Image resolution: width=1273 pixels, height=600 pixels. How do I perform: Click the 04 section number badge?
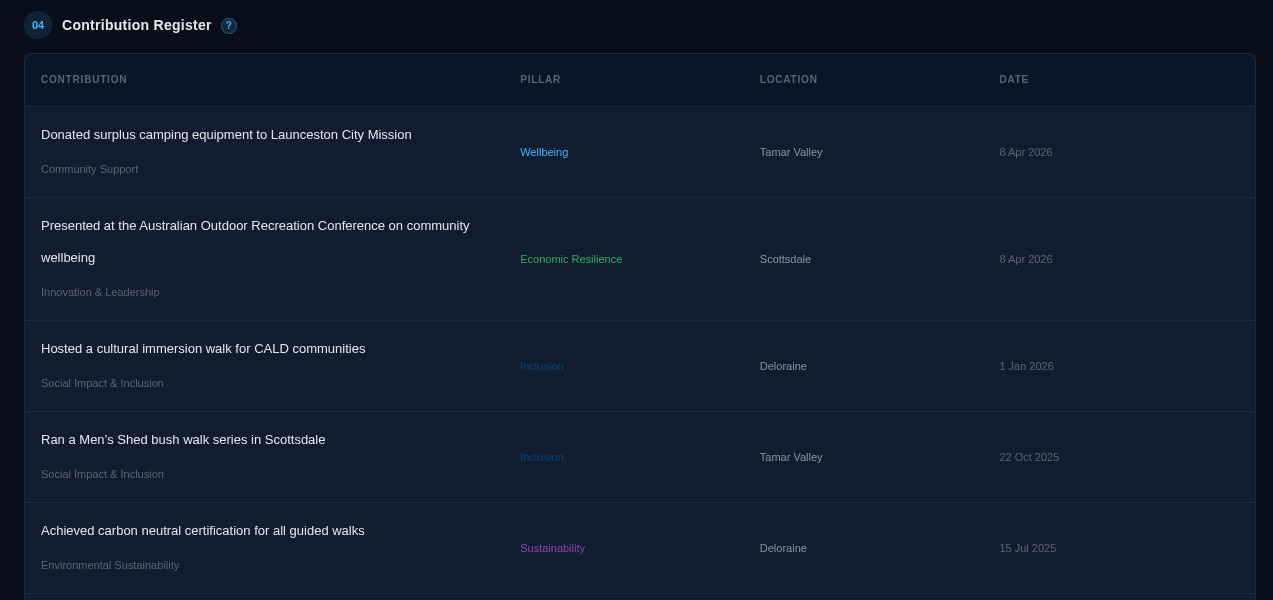point(38,25)
